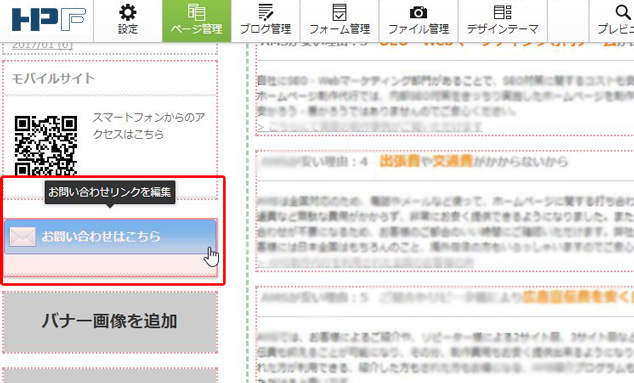Open 設定 settings gear
The height and width of the screenshot is (383, 634).
pyautogui.click(x=128, y=20)
